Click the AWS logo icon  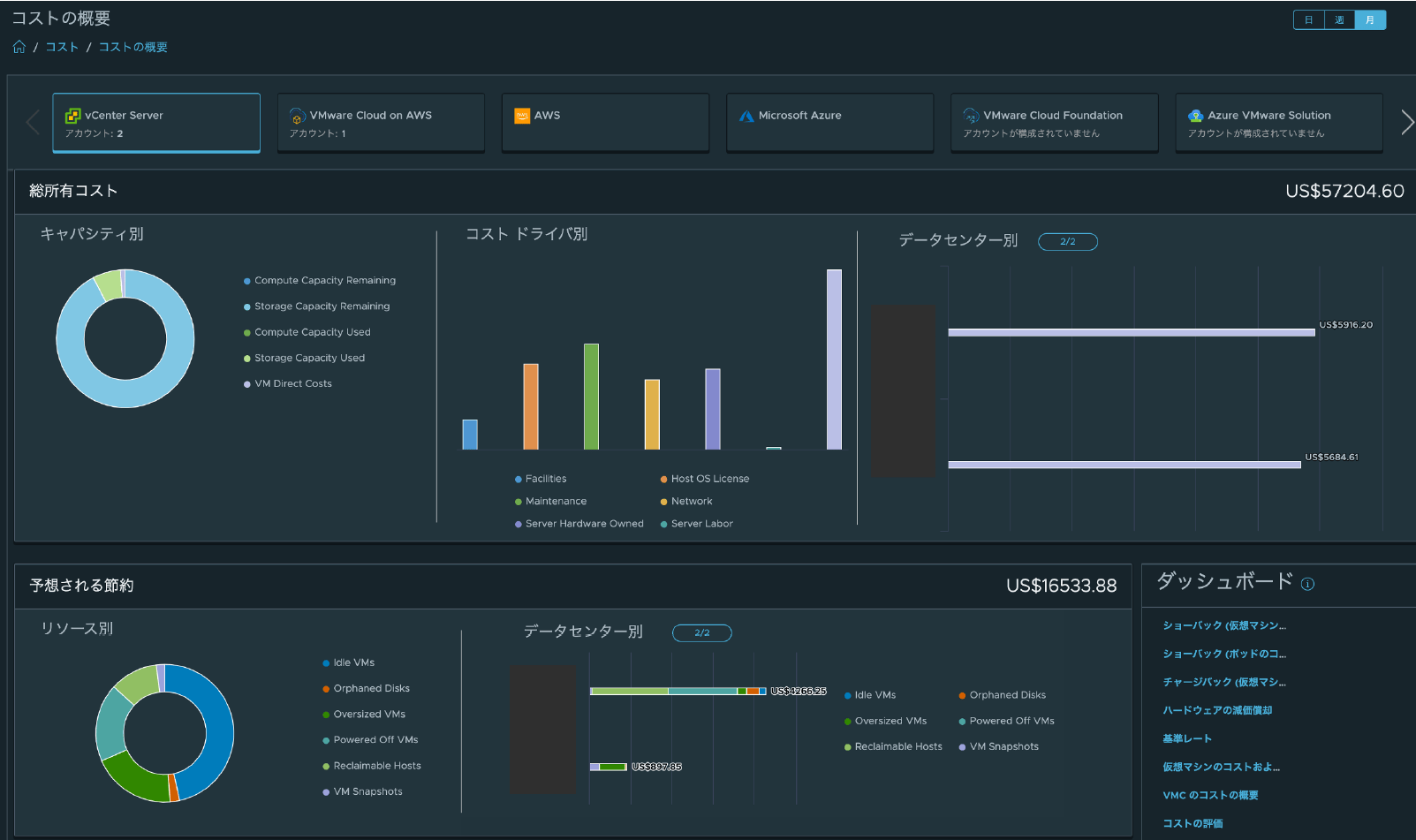(522, 116)
